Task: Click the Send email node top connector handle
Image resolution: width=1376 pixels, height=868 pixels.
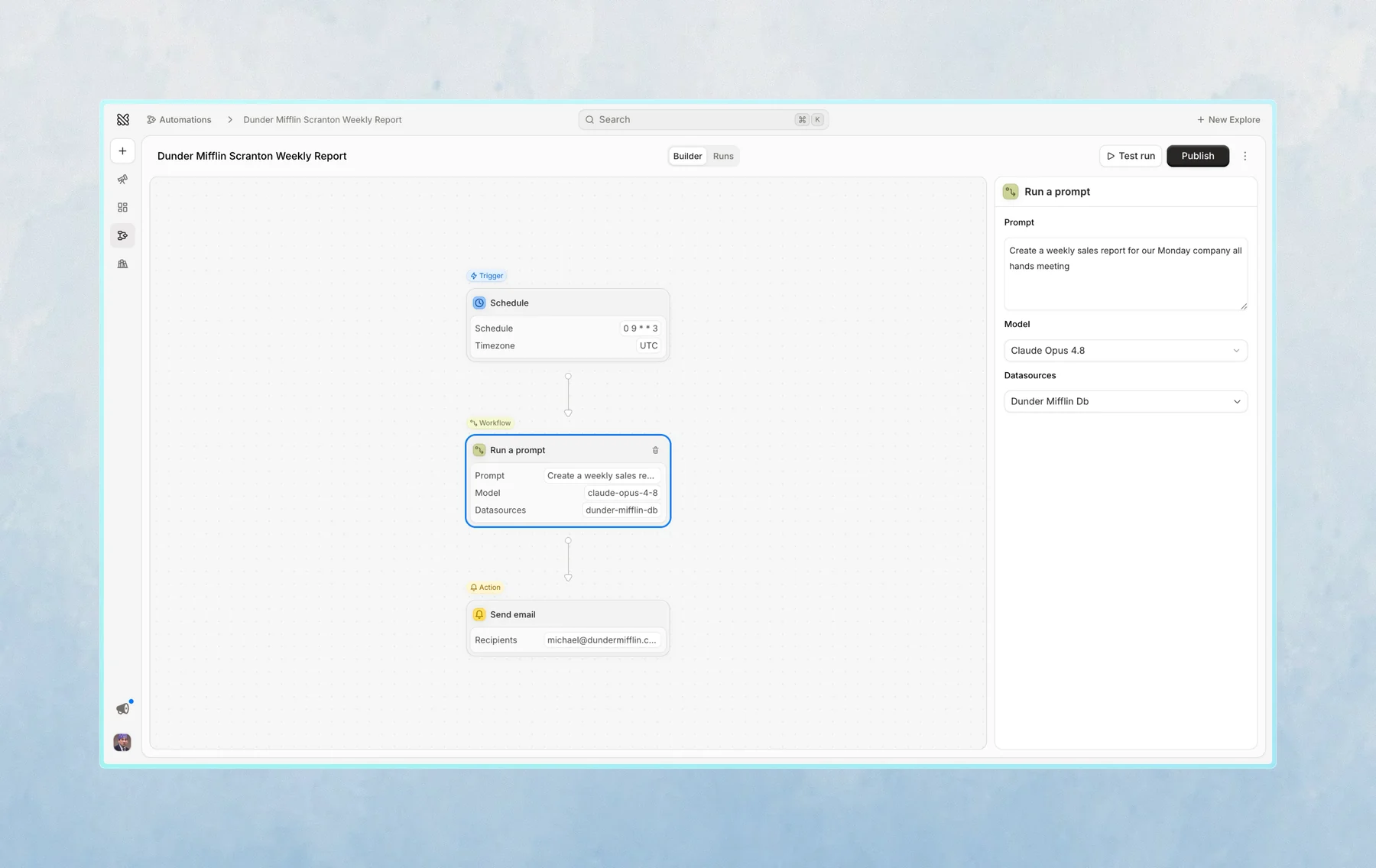Action: coord(568,578)
